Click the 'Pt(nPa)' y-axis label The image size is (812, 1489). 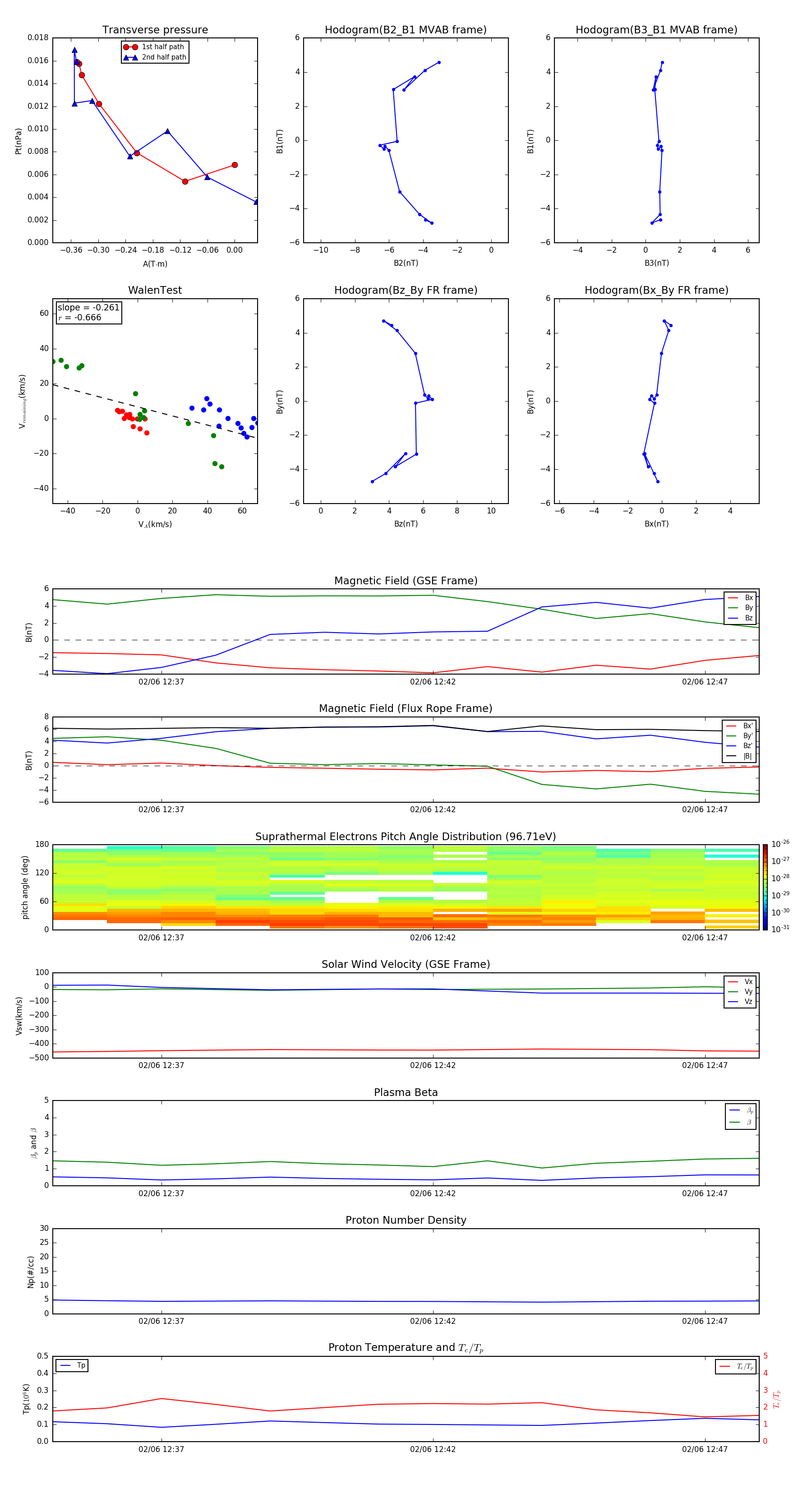(18, 141)
